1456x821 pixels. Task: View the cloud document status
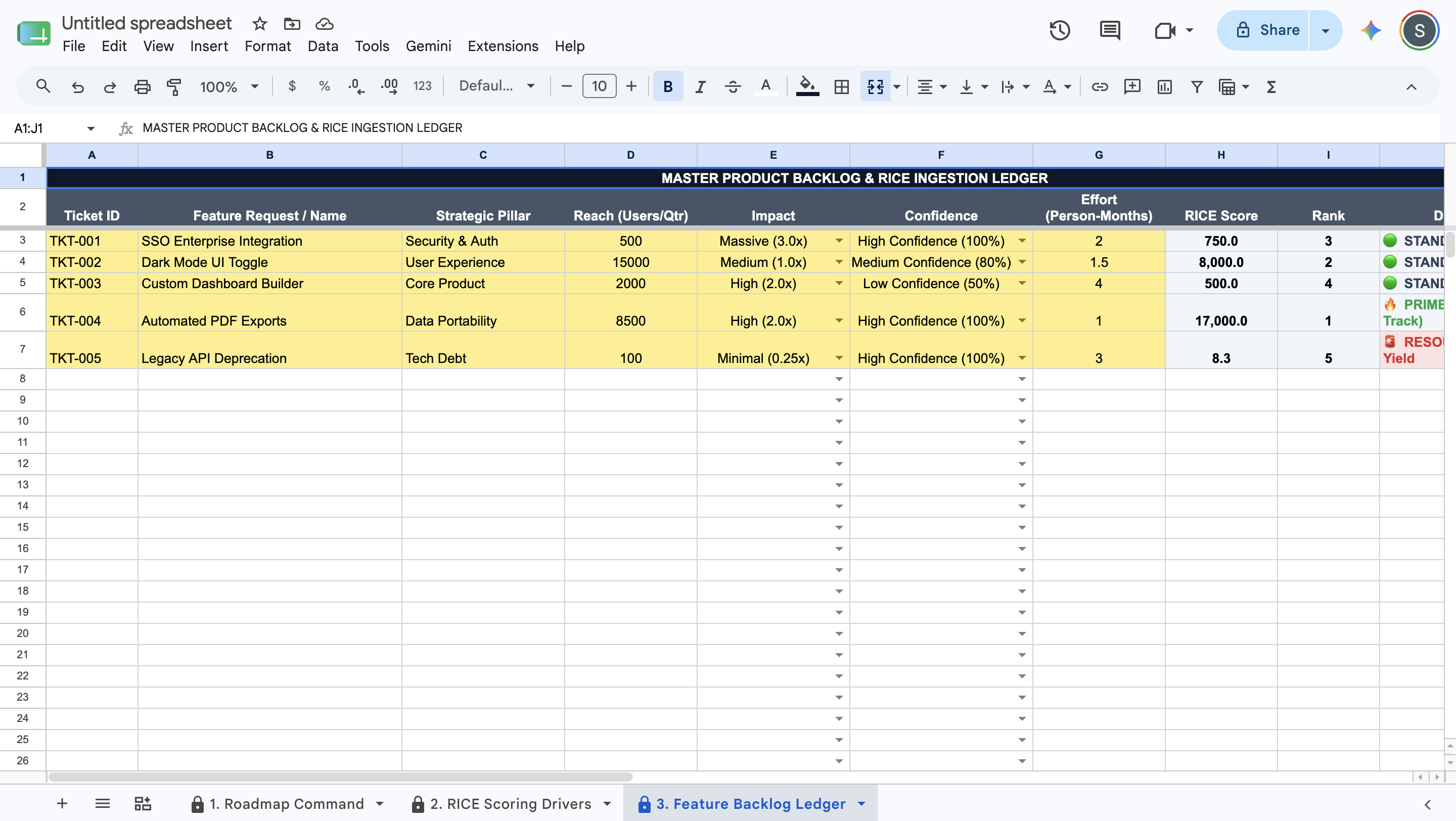(325, 23)
